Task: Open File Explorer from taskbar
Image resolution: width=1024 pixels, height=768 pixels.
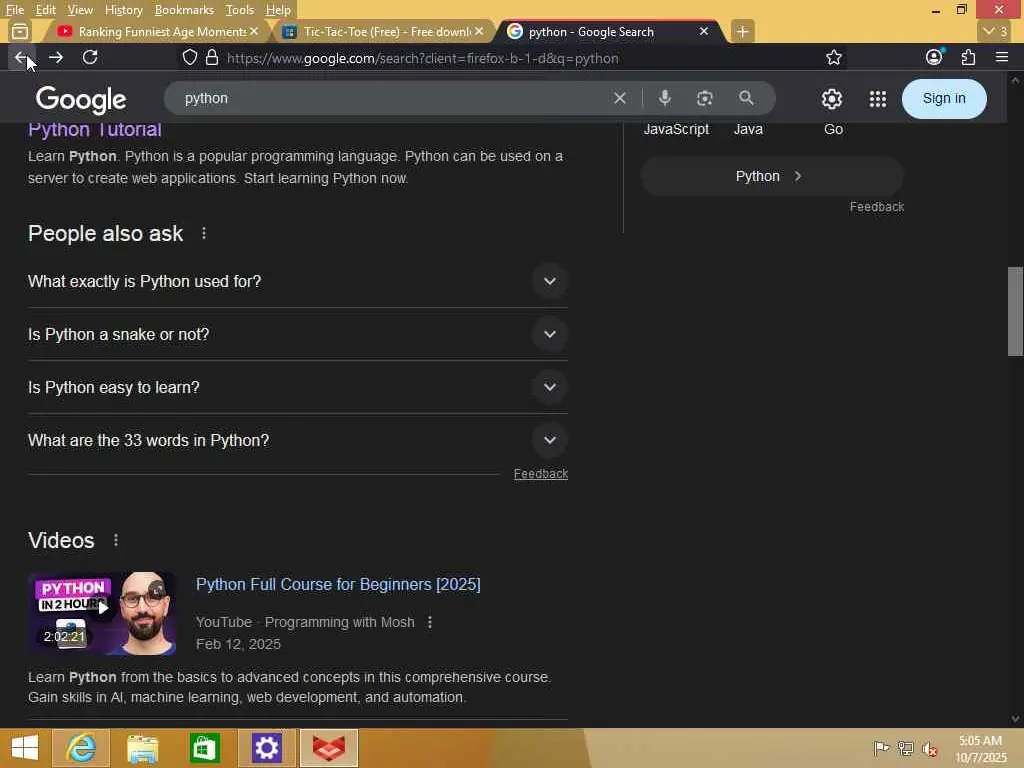Action: (142, 748)
